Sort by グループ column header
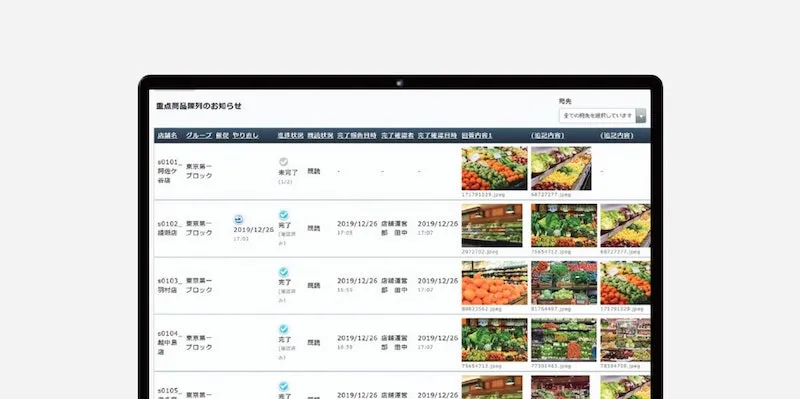Viewport: 800px width, 399px height. 199,136
